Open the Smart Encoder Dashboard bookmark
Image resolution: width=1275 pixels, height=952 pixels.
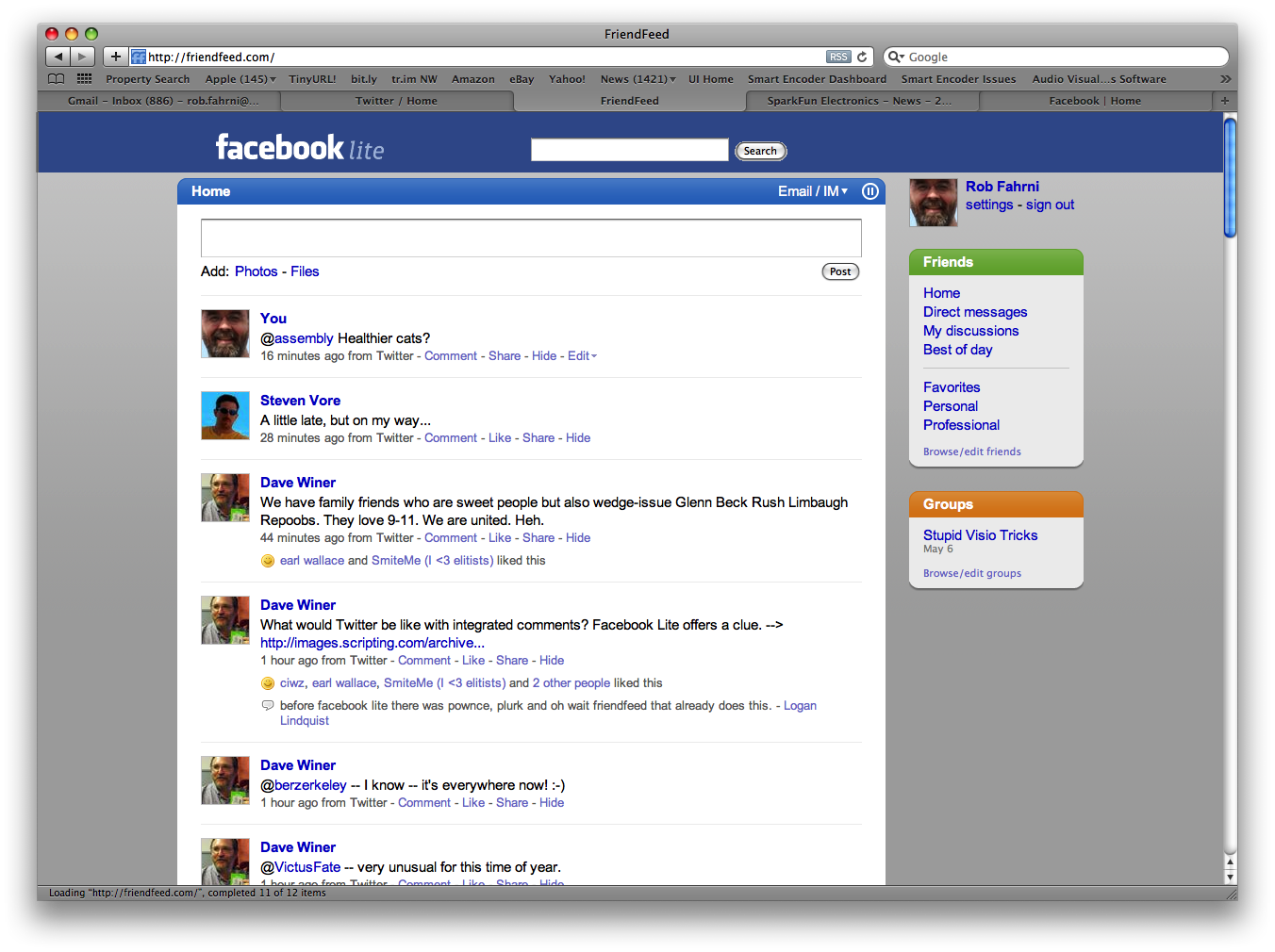(817, 79)
